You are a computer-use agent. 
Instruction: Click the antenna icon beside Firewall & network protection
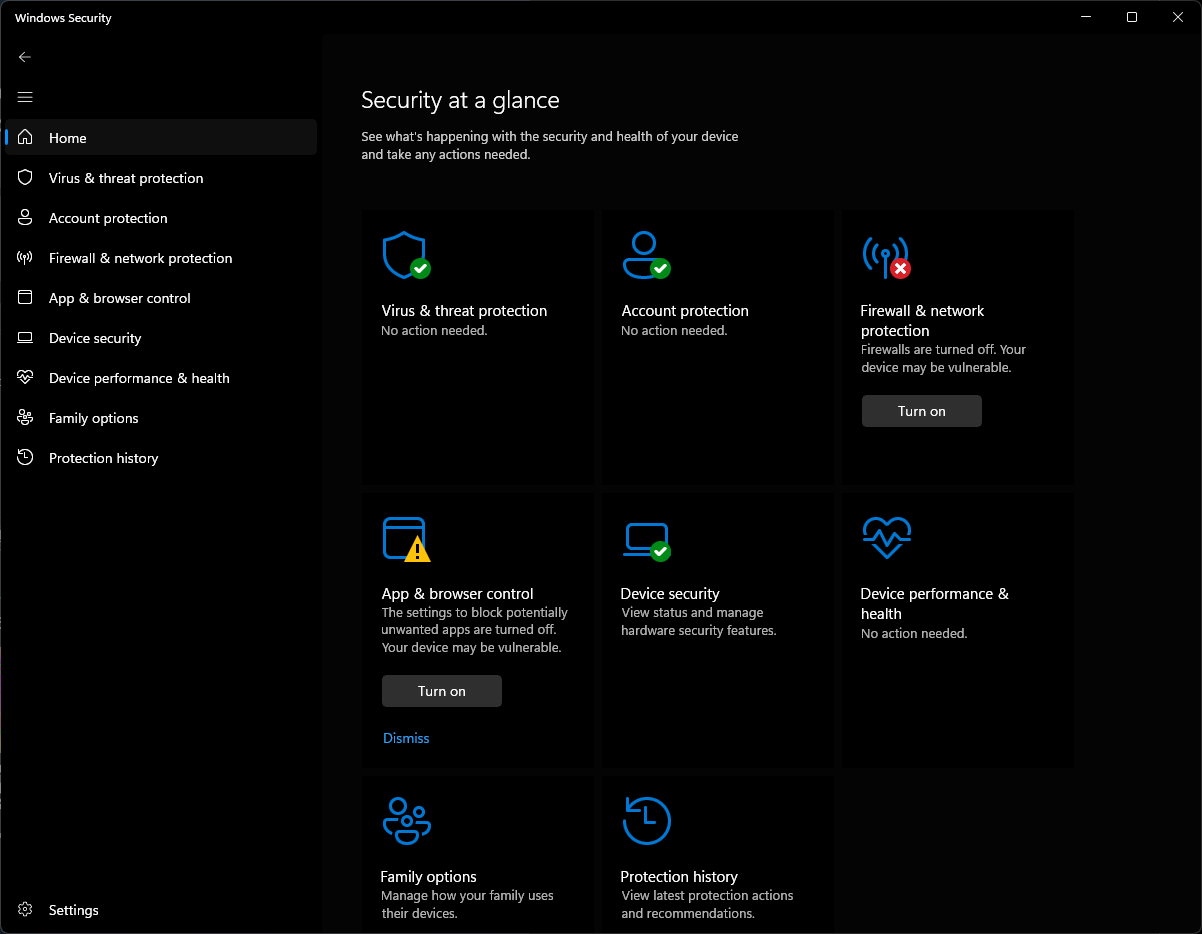point(25,258)
